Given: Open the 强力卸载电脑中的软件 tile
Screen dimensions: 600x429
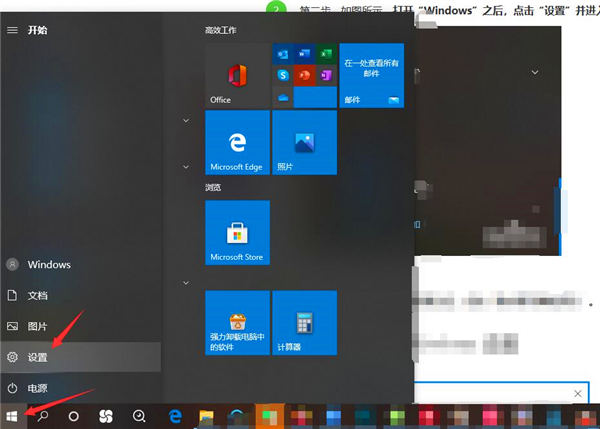Looking at the screenshot, I should 237,323.
